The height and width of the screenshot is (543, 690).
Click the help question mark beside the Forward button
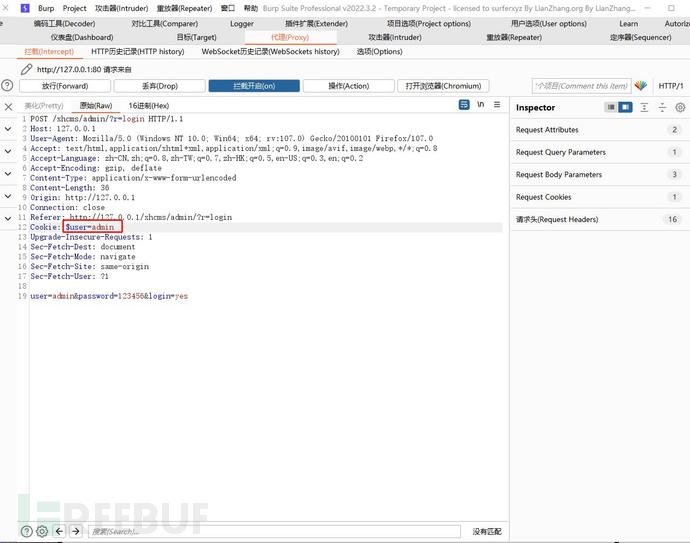click(7, 85)
